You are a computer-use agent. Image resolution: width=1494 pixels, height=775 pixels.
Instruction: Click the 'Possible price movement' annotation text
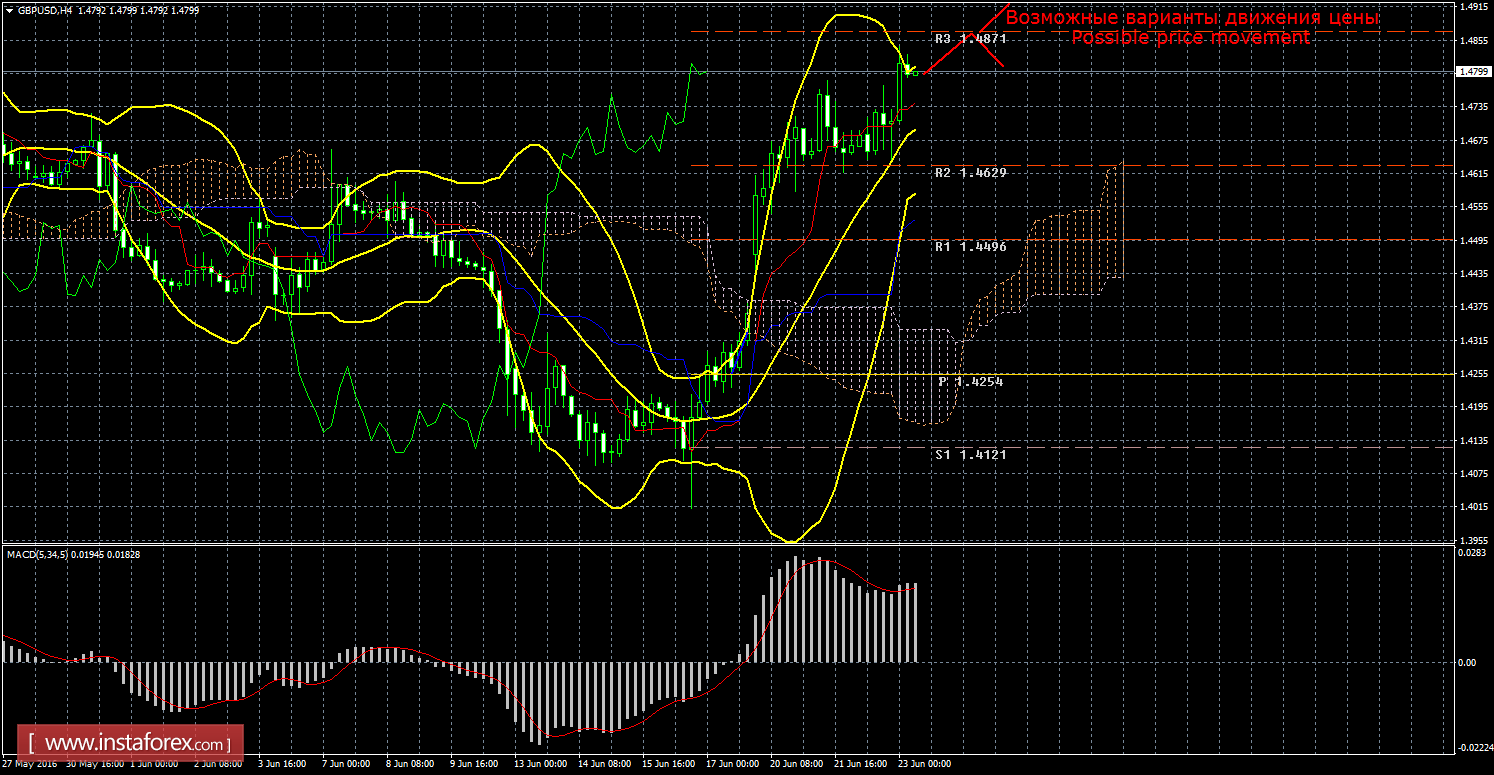pyautogui.click(x=1190, y=37)
